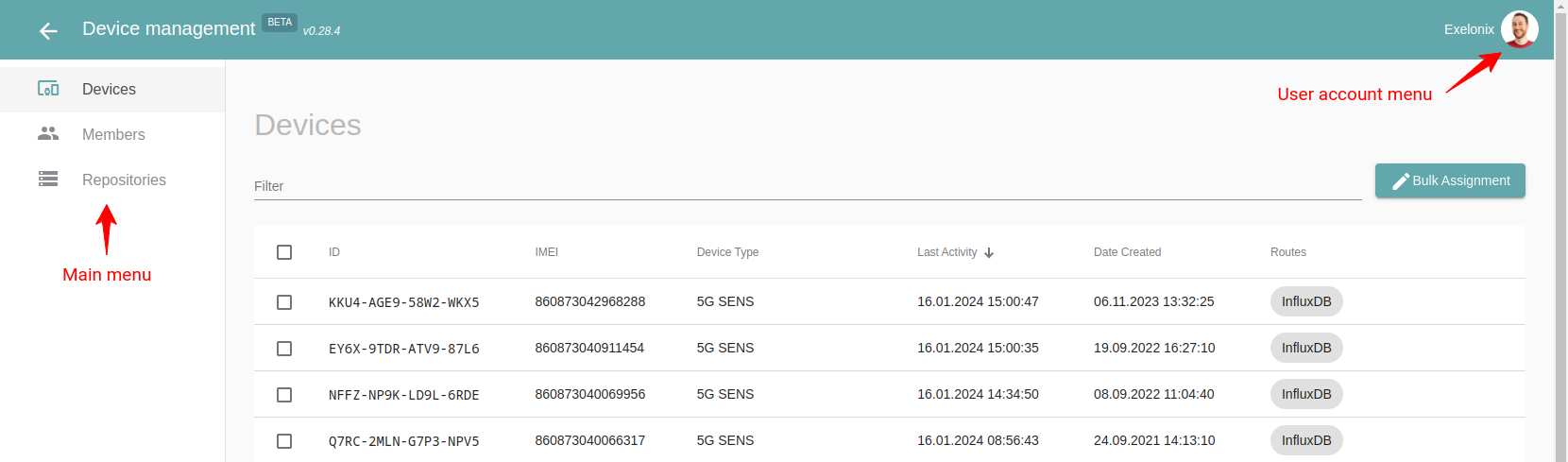The image size is (1568, 462).
Task: Check the box for KKU4-AGE9-58W2-WKX5
Action: pyautogui.click(x=284, y=302)
